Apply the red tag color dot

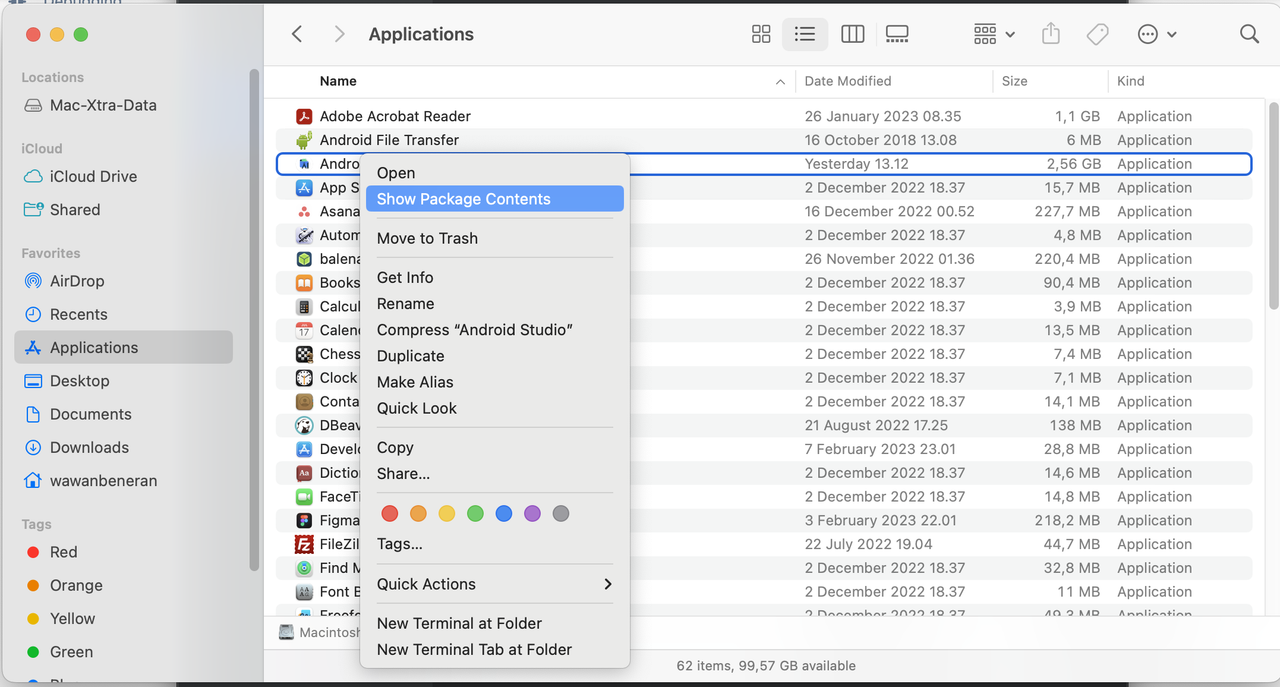390,513
